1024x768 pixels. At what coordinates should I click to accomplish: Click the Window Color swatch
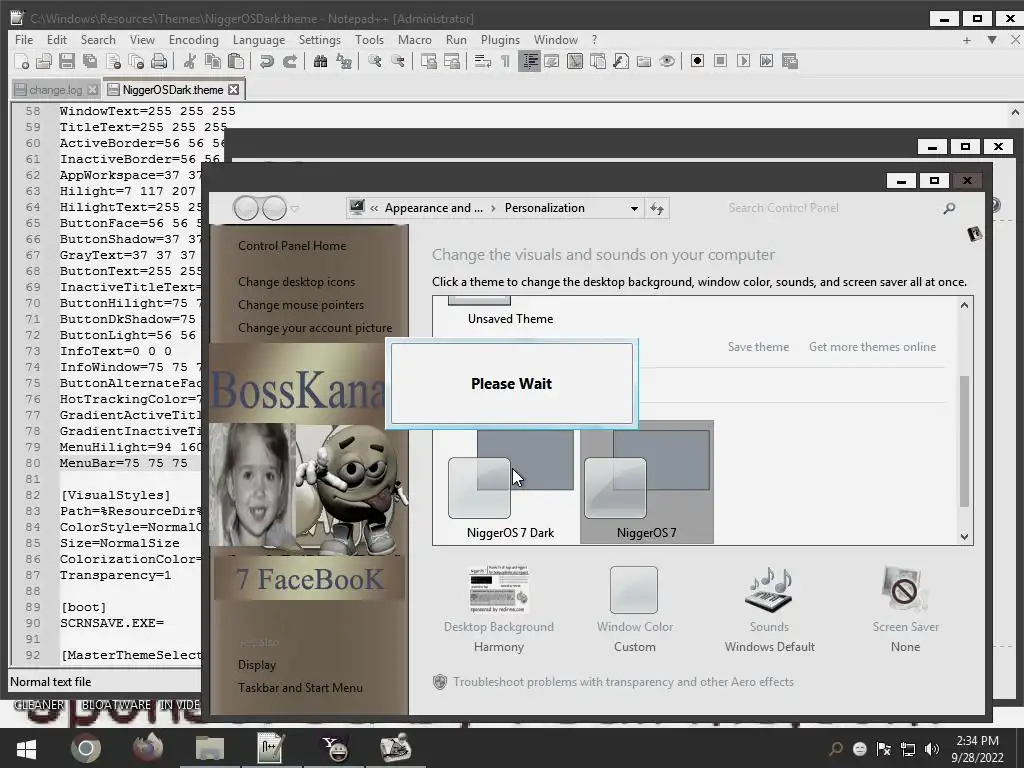tap(633, 590)
